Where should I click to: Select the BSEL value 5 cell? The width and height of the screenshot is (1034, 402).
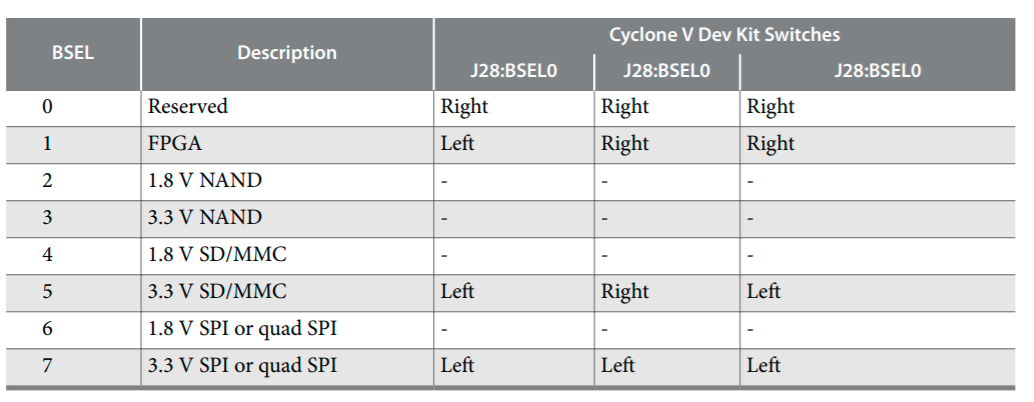[47, 292]
